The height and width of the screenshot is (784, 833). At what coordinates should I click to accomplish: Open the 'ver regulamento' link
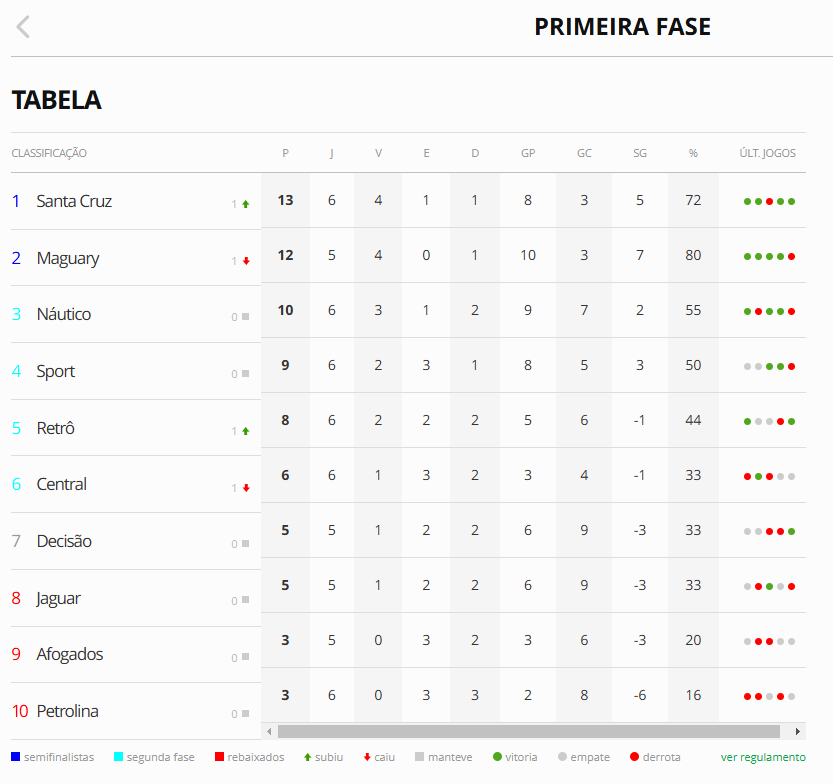click(x=763, y=757)
